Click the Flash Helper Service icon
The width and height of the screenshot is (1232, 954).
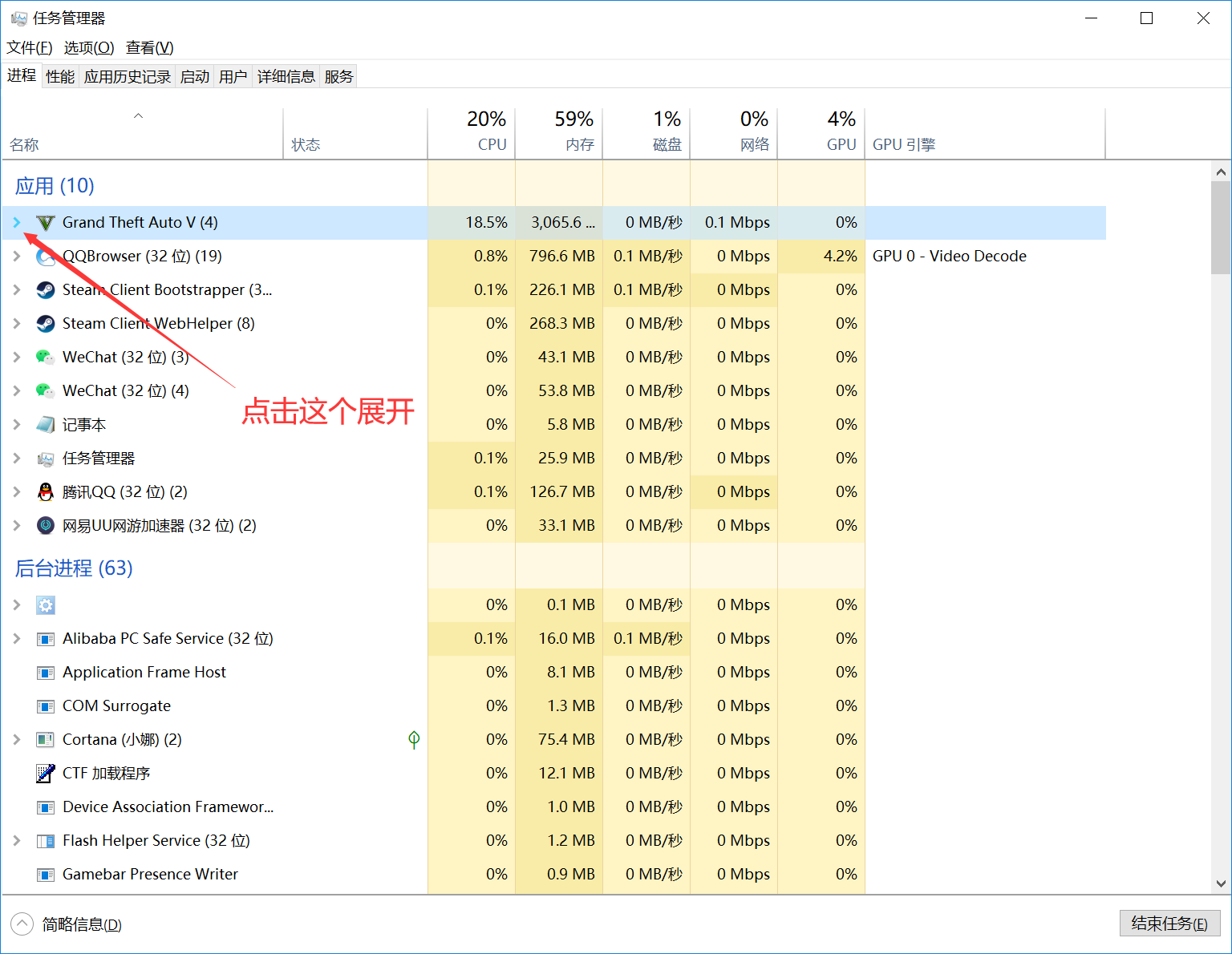46,841
